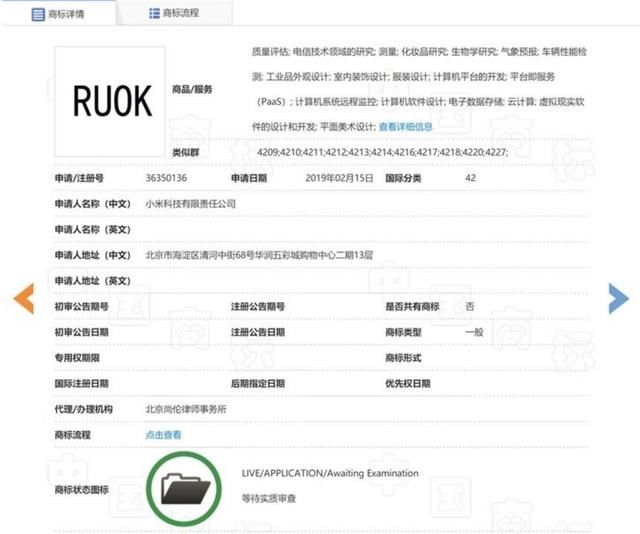The height and width of the screenshot is (534, 640).
Task: Click the 注册公告日期 label
Action: [258, 332]
